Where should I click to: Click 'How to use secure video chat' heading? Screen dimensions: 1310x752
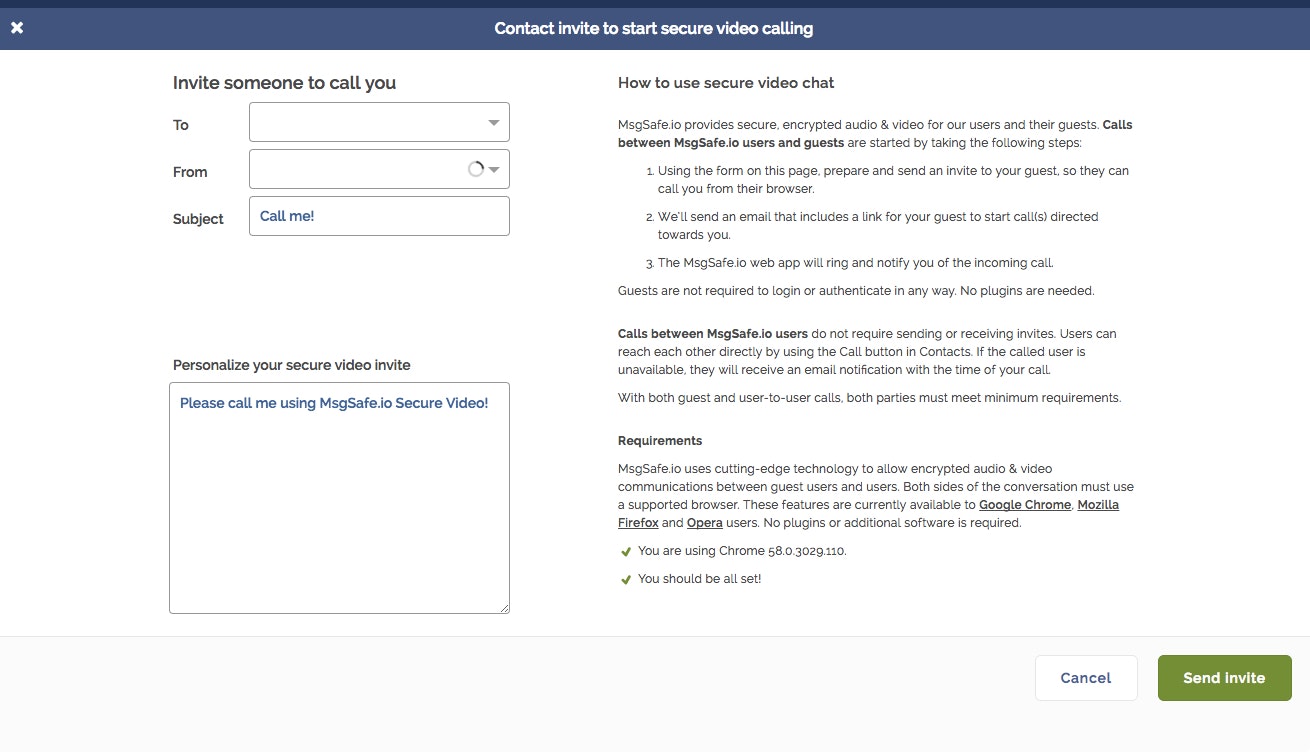click(x=726, y=83)
